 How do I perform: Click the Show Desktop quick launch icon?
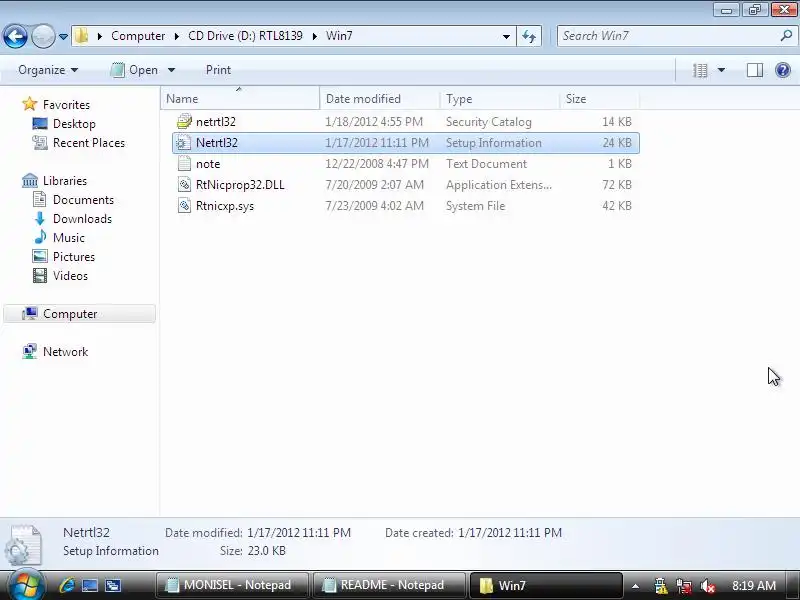[x=90, y=585]
